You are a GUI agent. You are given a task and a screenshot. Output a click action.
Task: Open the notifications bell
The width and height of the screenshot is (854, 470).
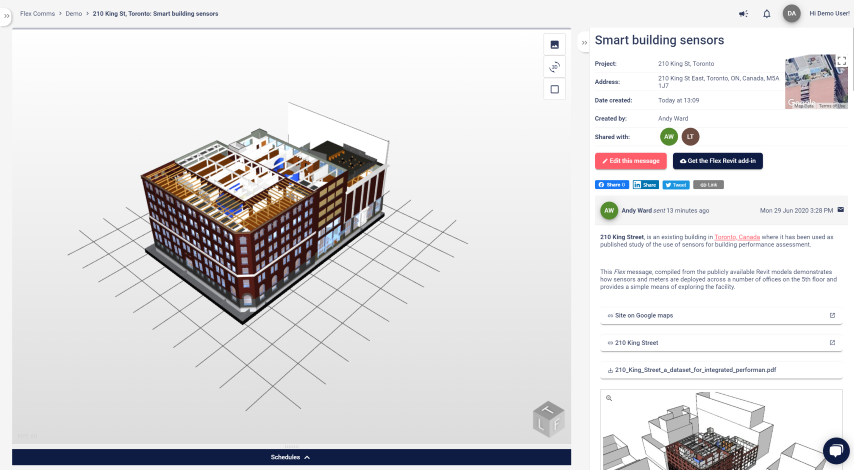tap(766, 14)
